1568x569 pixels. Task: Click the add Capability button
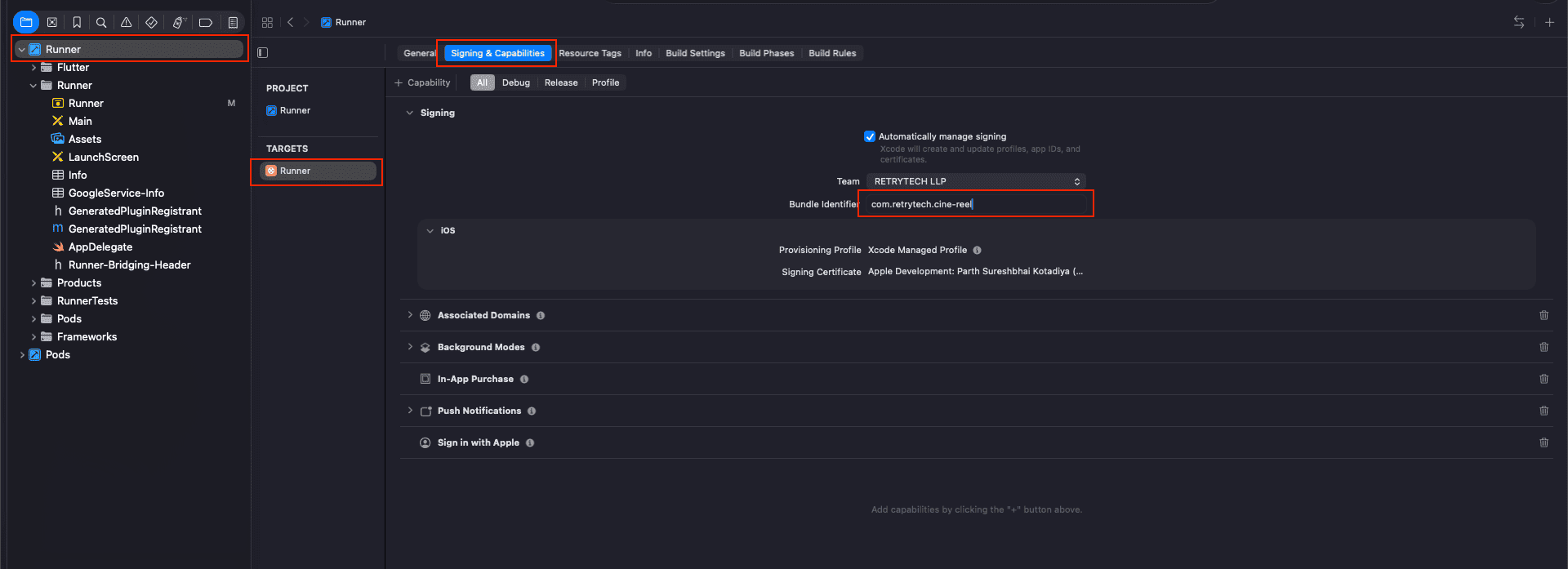(x=422, y=82)
